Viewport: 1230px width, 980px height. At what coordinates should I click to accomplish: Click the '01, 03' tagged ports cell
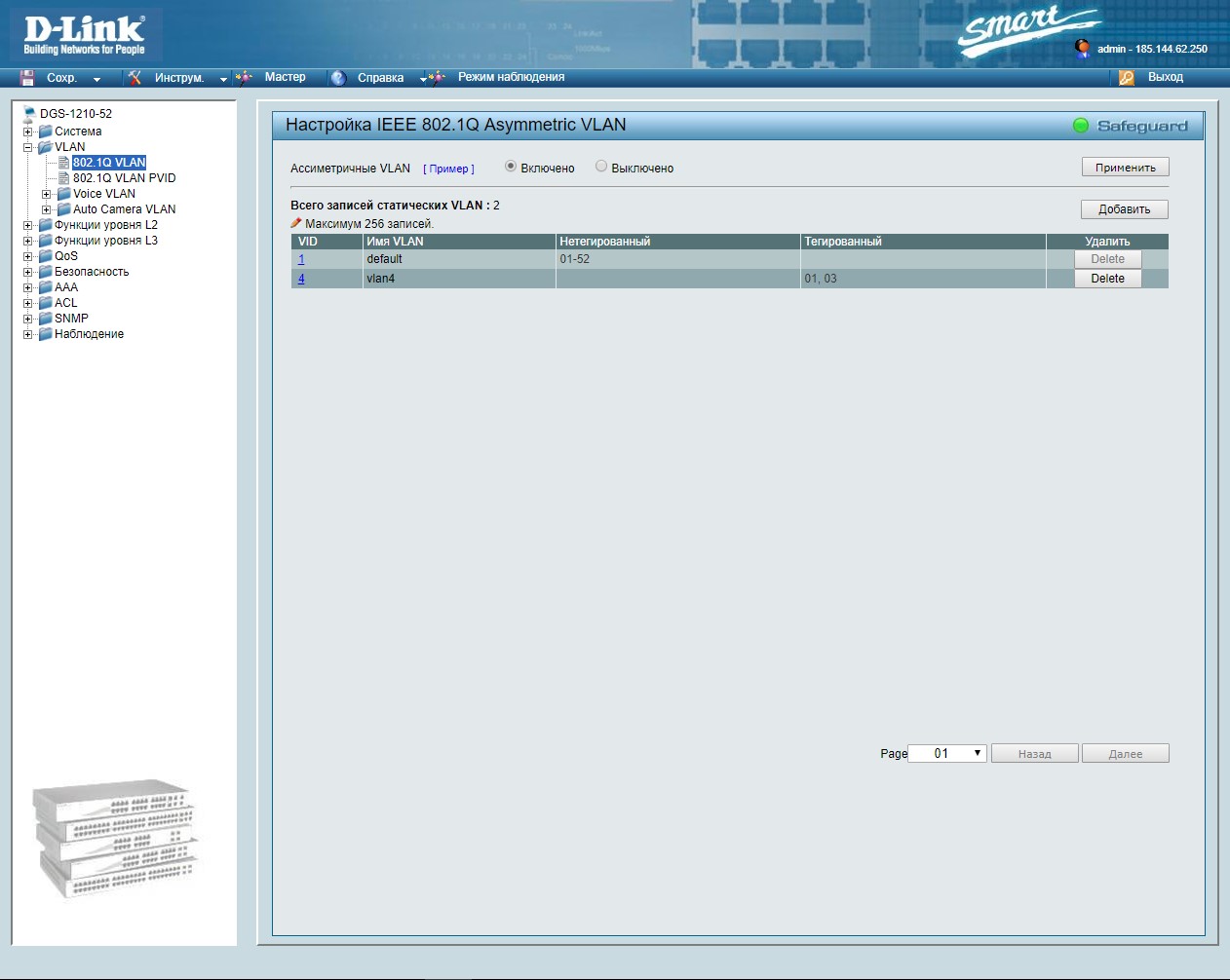[x=923, y=279]
